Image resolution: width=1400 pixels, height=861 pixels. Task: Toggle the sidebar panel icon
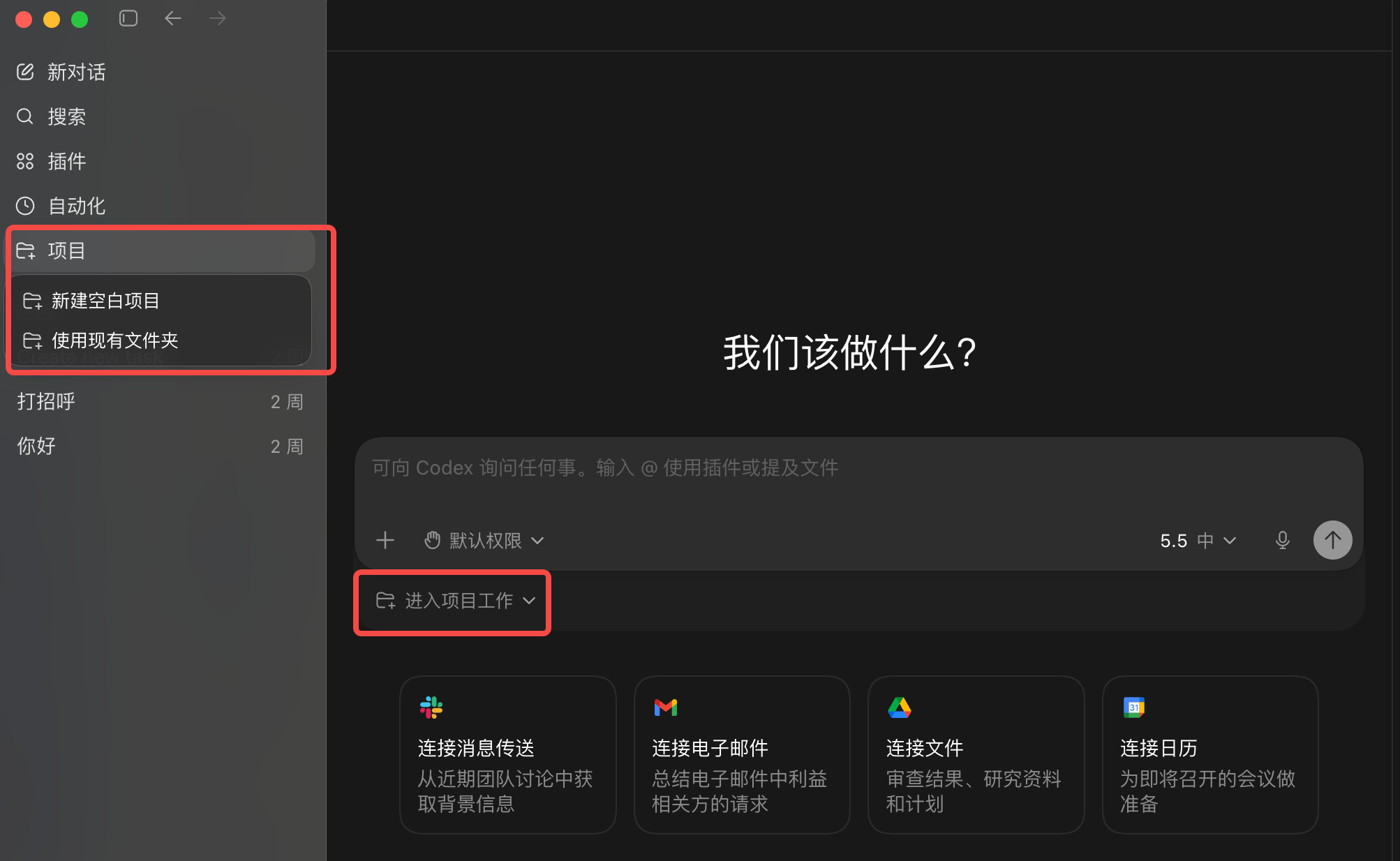pos(128,18)
